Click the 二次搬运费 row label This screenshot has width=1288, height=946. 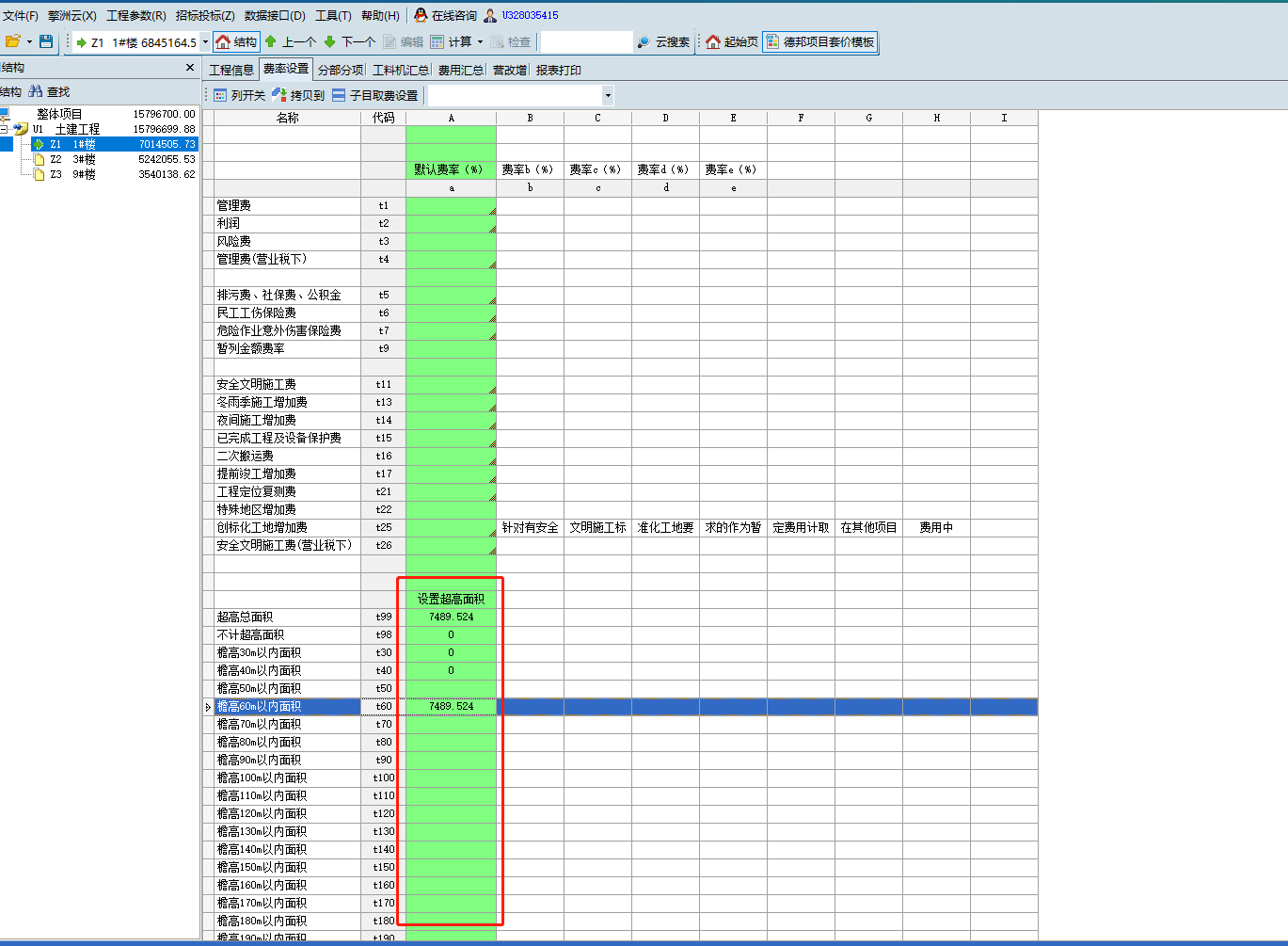pyautogui.click(x=245, y=456)
